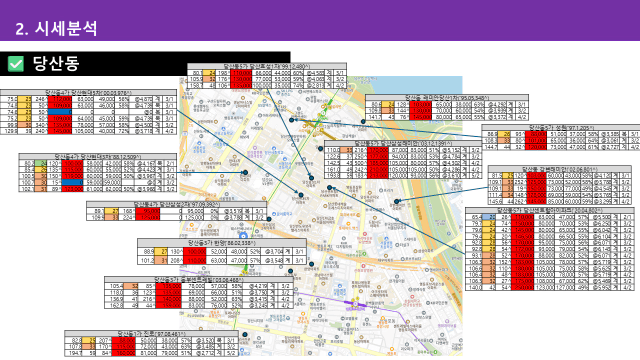Click the light-blue '22' cell in large right table
640x360 pixels.
point(489,218)
